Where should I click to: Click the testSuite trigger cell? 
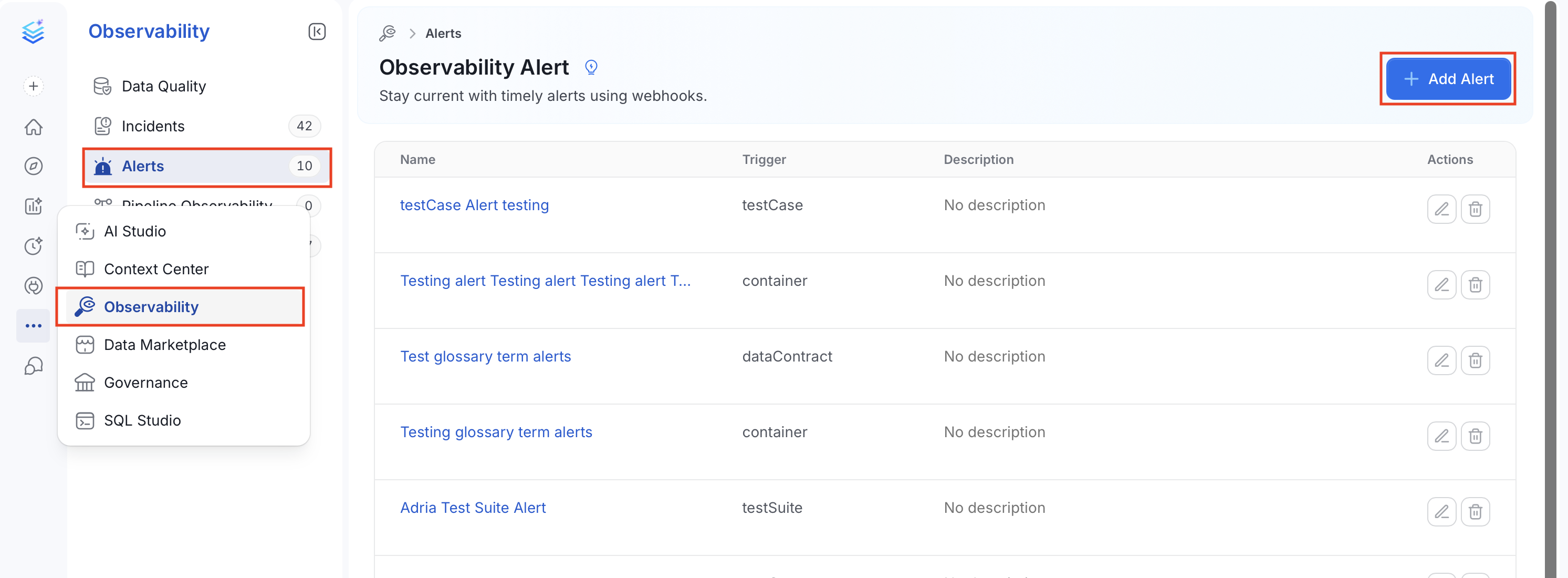(772, 508)
